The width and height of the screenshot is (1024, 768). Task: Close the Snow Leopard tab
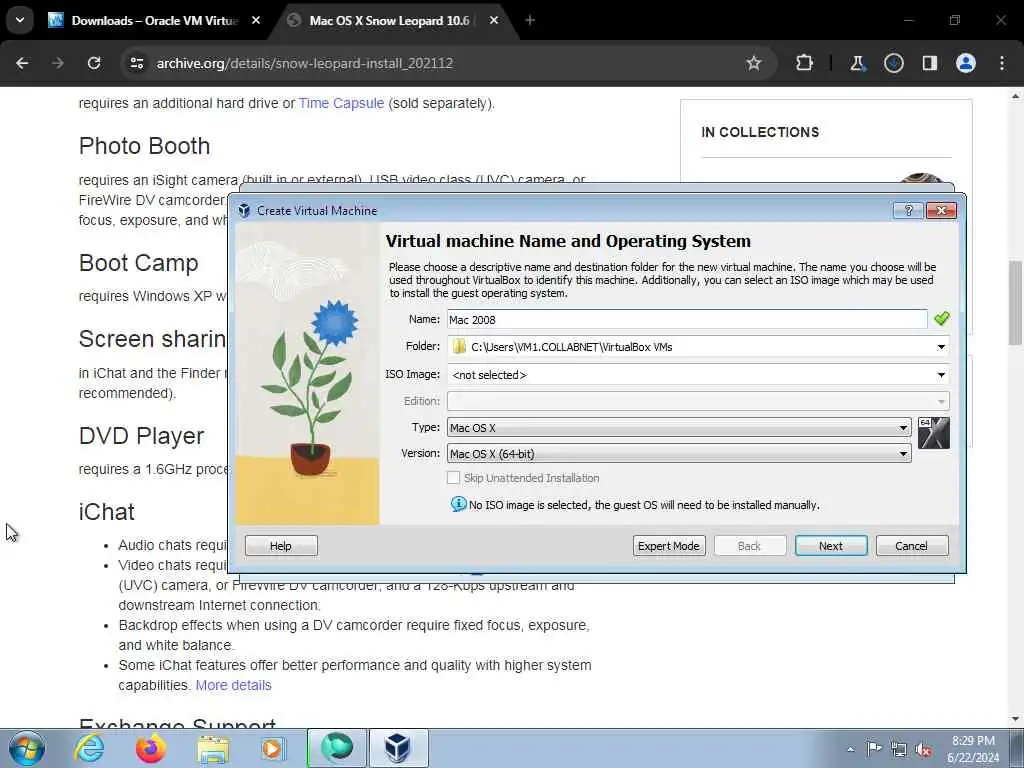coord(494,20)
